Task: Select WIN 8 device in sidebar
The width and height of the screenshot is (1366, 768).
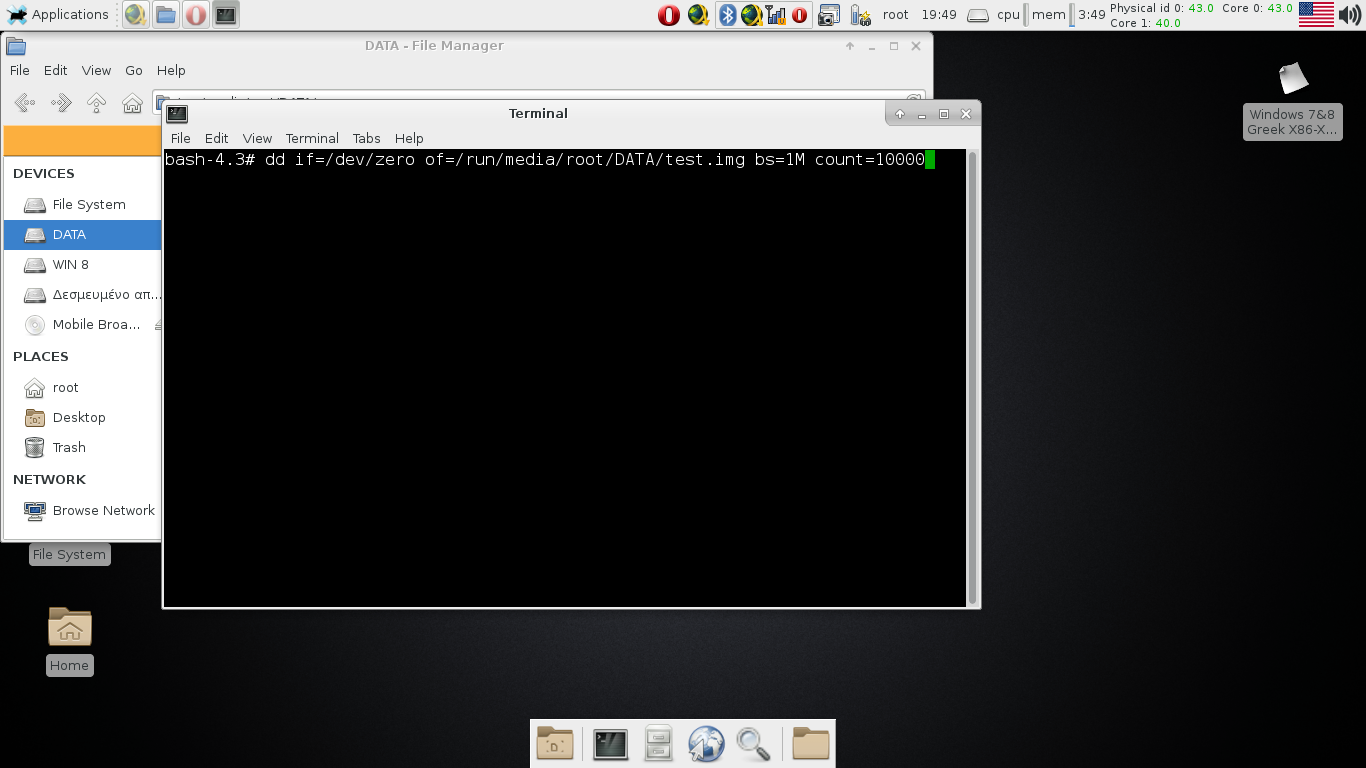Action: pyautogui.click(x=71, y=264)
